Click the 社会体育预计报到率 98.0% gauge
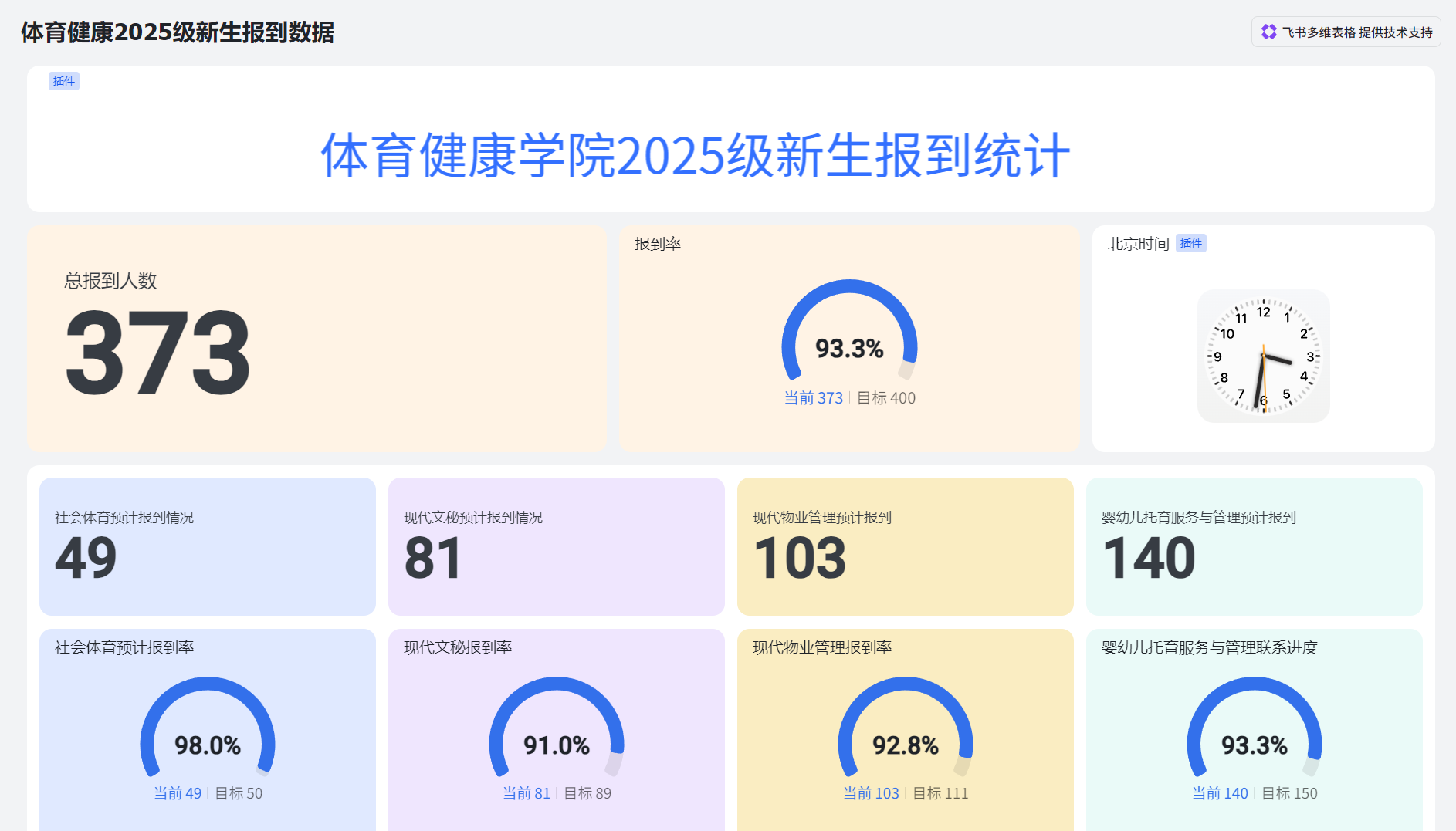Image resolution: width=1456 pixels, height=831 pixels. [x=207, y=730]
